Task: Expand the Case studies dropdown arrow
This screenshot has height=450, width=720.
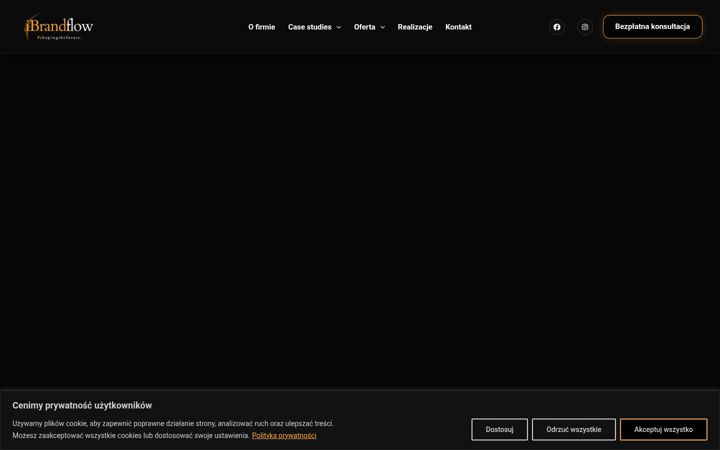Action: (339, 27)
